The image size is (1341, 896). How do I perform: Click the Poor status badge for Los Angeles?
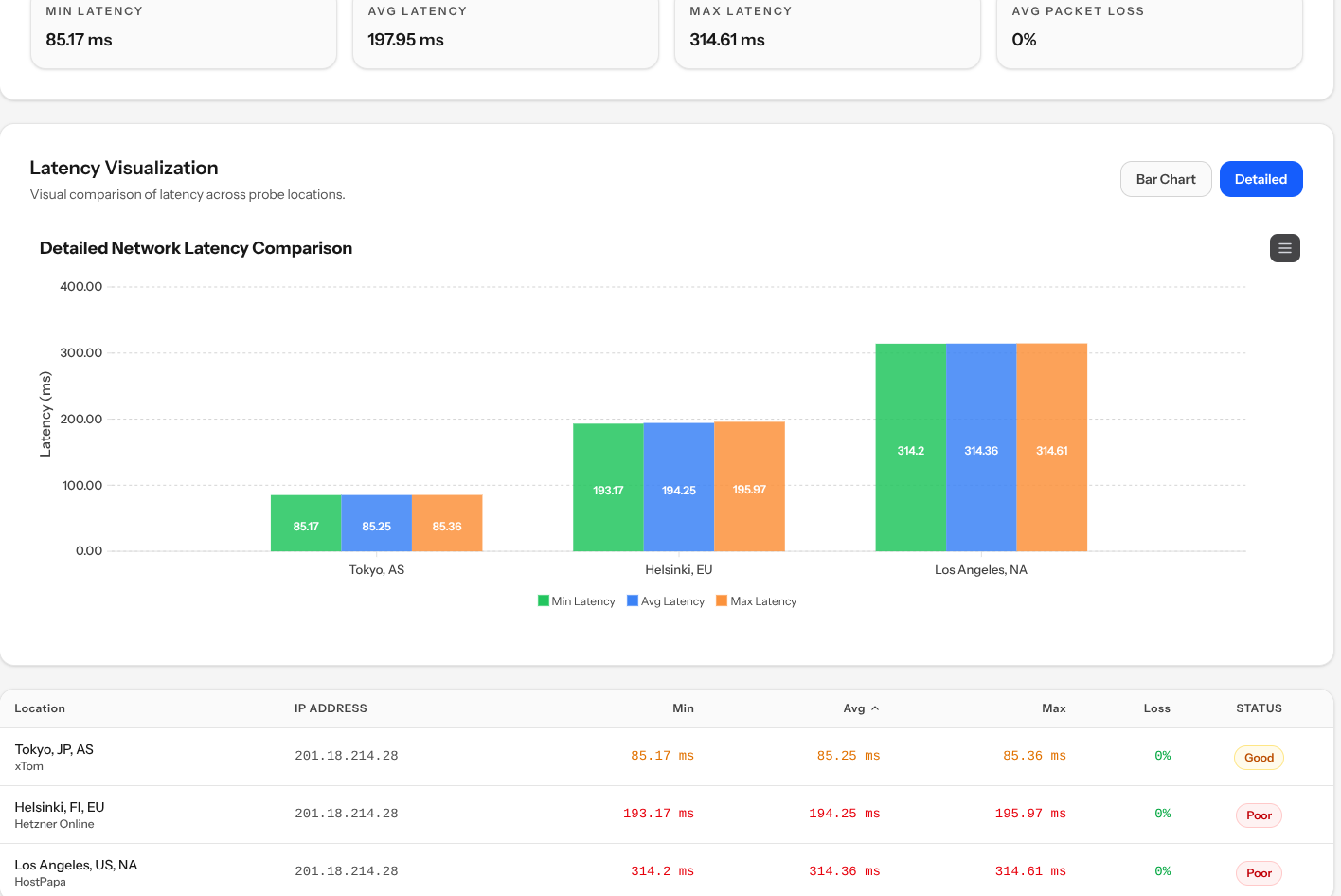tap(1259, 873)
